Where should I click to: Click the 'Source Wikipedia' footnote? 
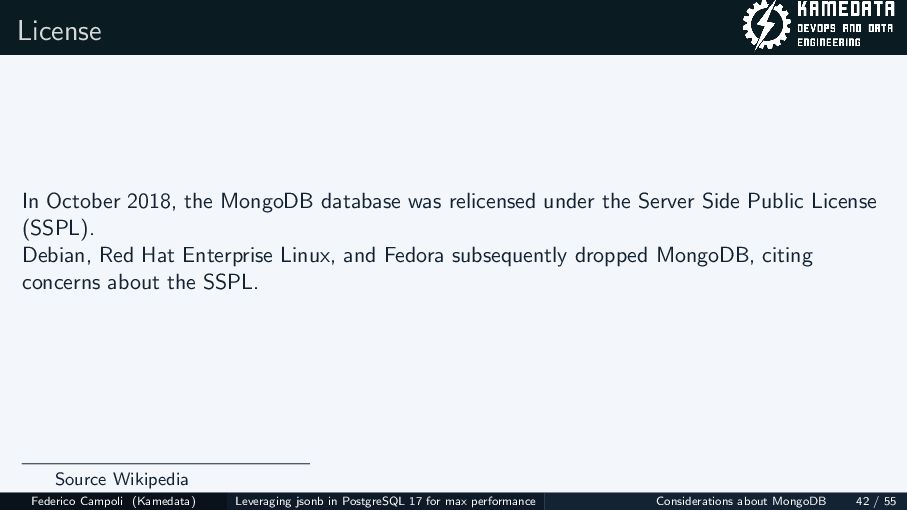(x=121, y=479)
